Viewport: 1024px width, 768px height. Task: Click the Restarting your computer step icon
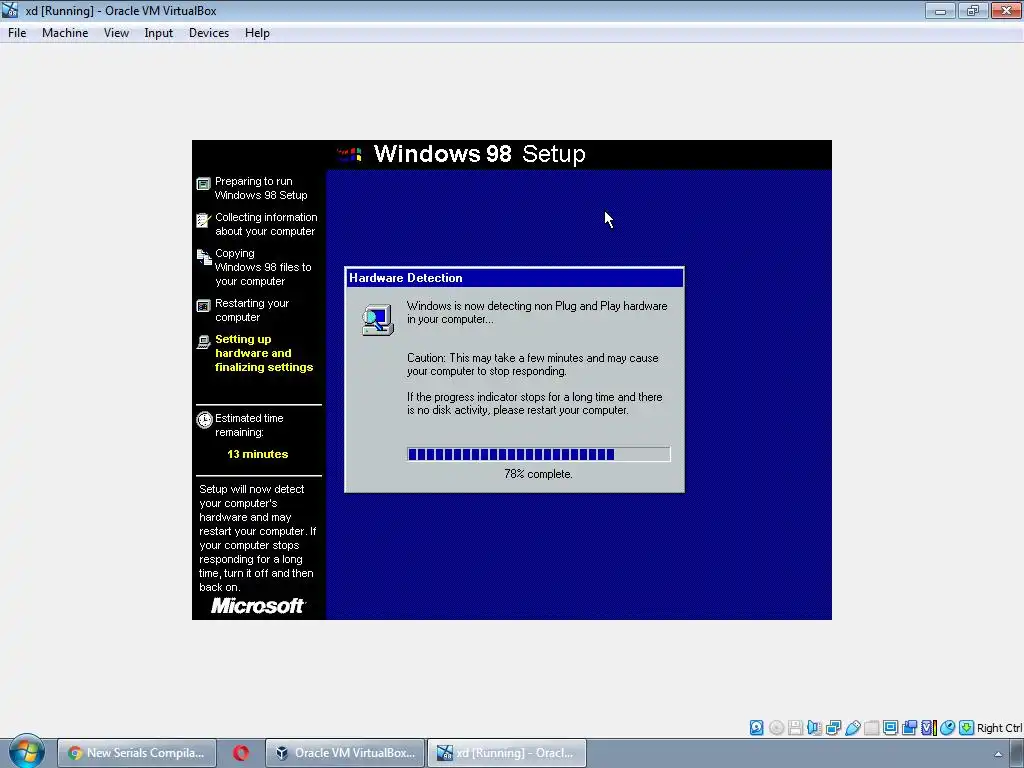[203, 306]
